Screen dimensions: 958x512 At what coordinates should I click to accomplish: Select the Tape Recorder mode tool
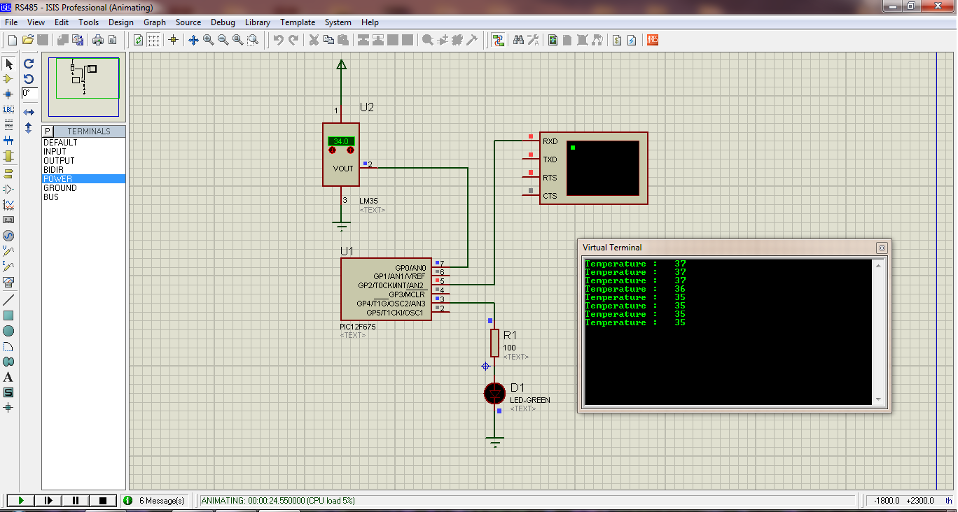coord(9,220)
